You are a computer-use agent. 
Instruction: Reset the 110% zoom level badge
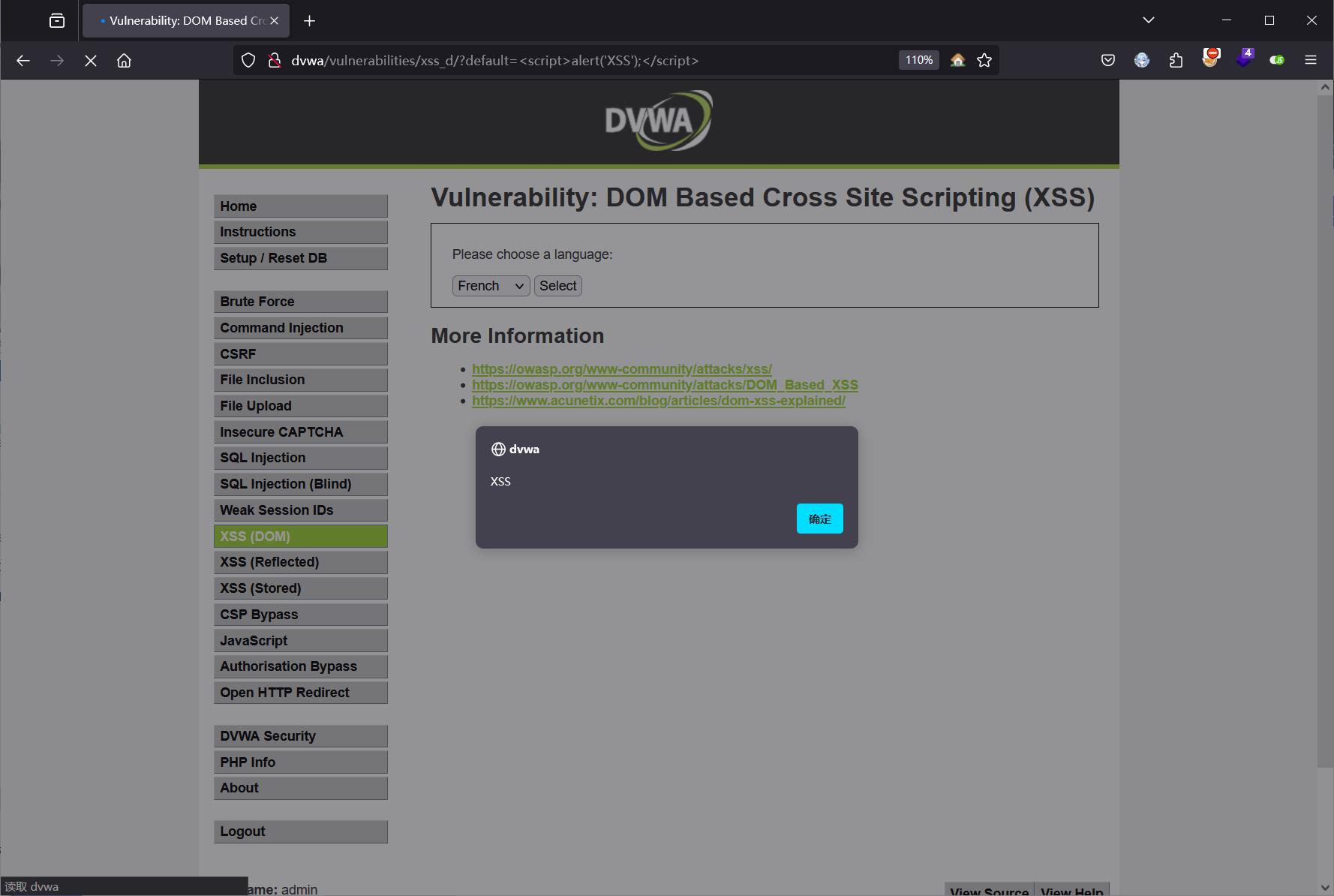tap(919, 60)
